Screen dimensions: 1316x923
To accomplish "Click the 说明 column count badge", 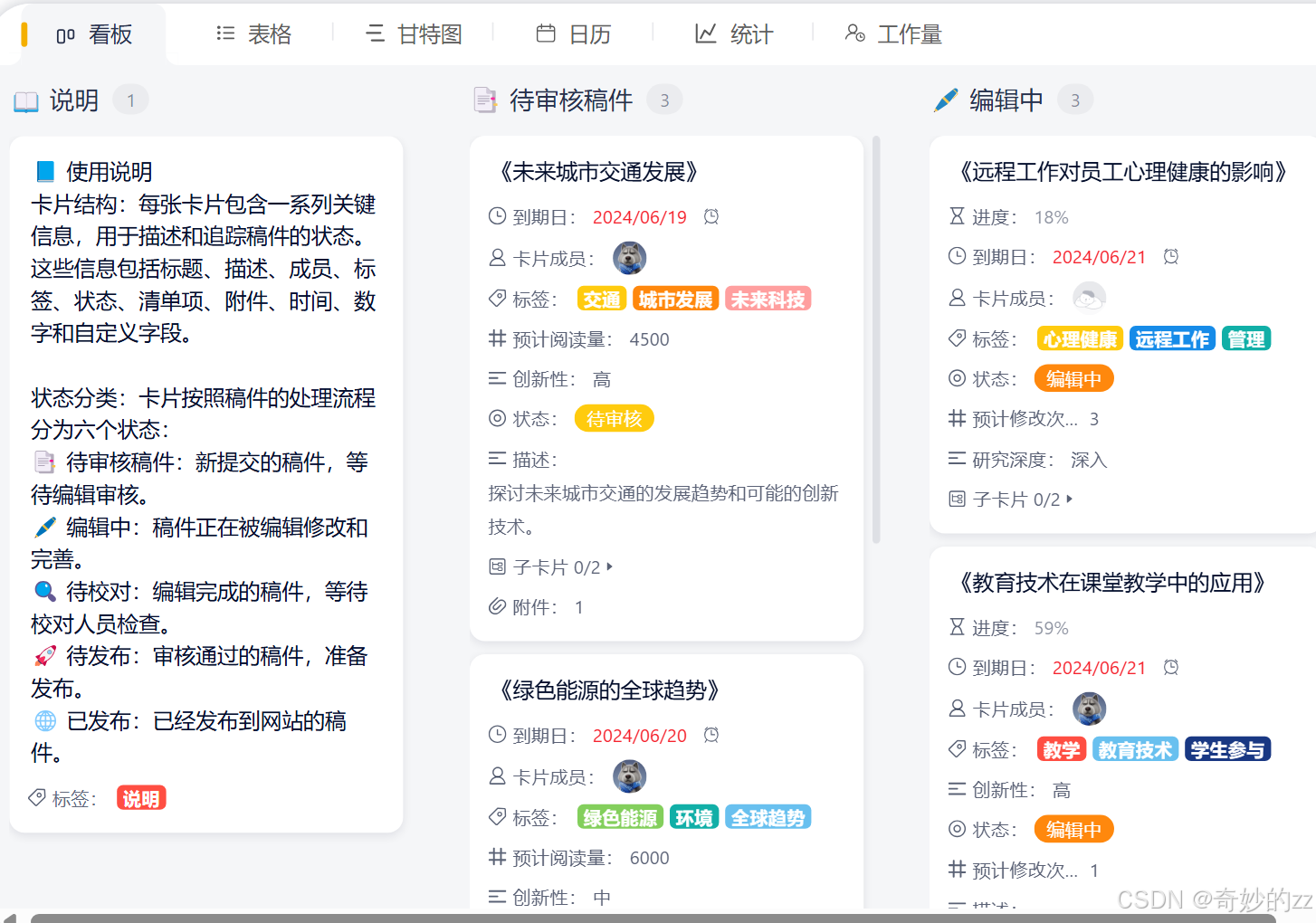I will pyautogui.click(x=131, y=100).
